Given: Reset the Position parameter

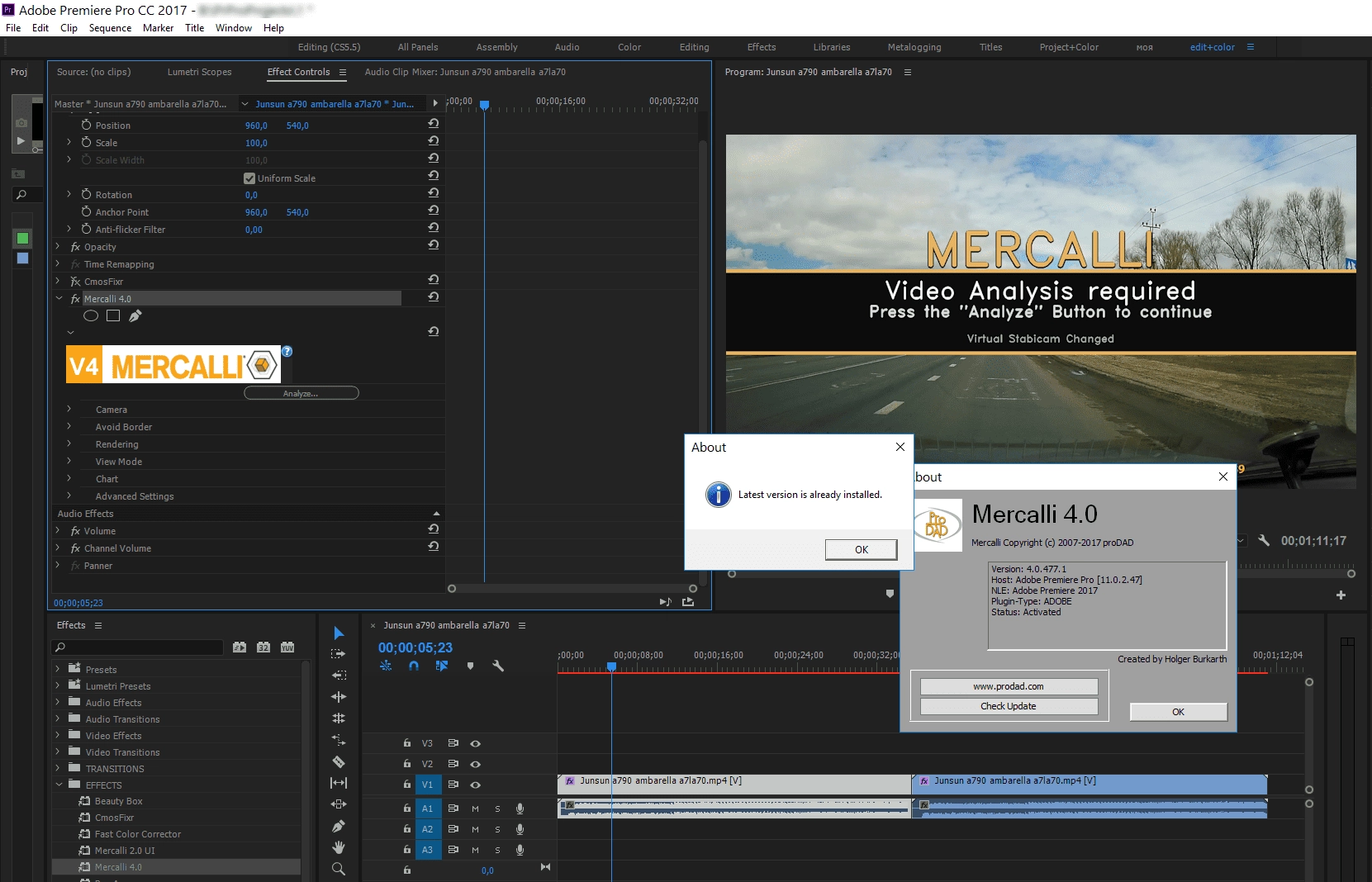Looking at the screenshot, I should (x=433, y=123).
